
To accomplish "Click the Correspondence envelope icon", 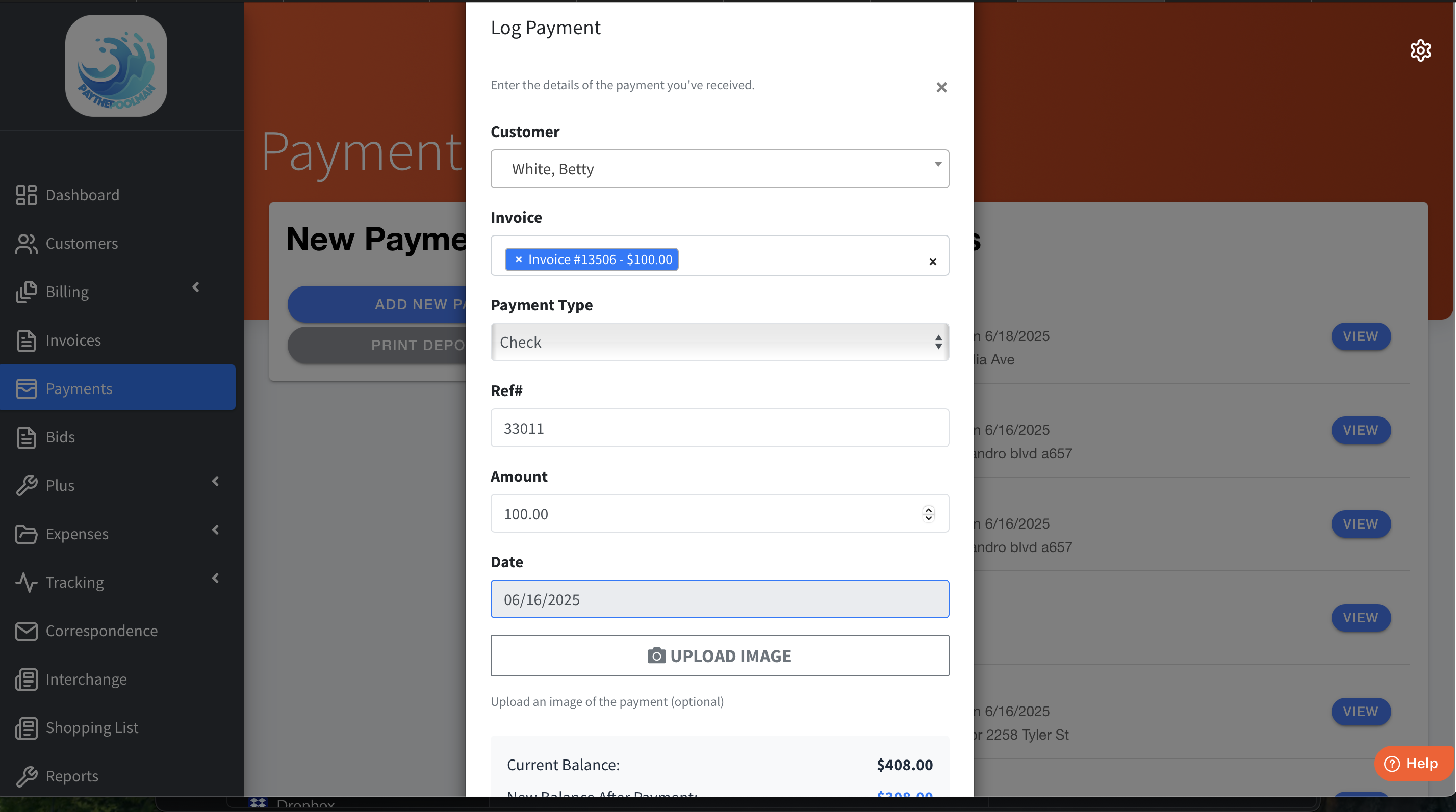I will [x=26, y=631].
